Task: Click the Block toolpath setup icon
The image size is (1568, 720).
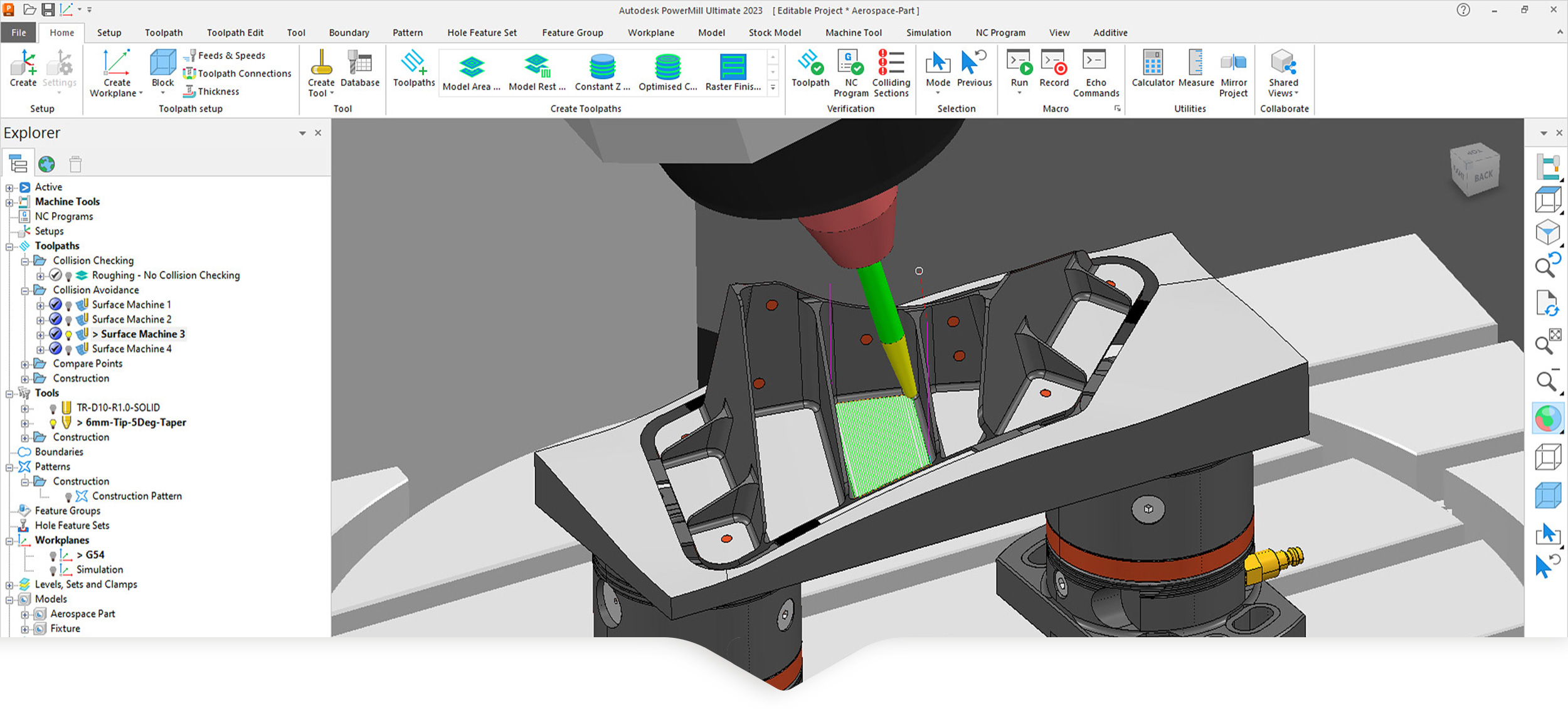Action: 163,69
